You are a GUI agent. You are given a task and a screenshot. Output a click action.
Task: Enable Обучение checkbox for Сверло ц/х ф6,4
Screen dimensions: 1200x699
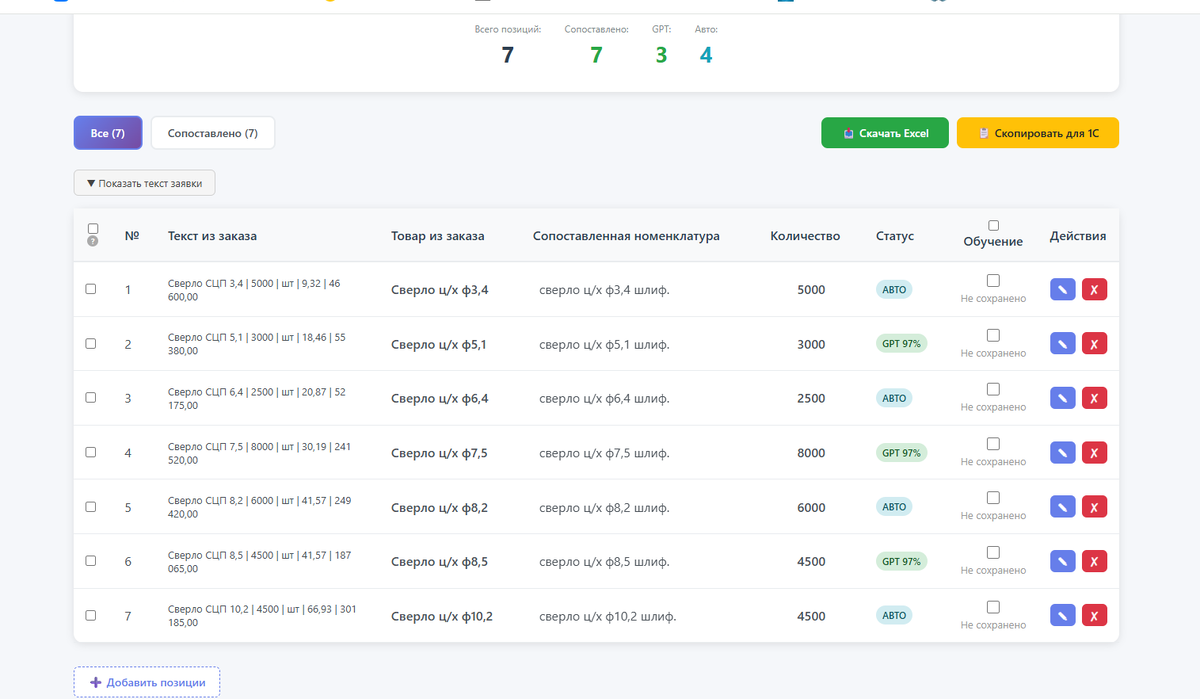pos(993,389)
